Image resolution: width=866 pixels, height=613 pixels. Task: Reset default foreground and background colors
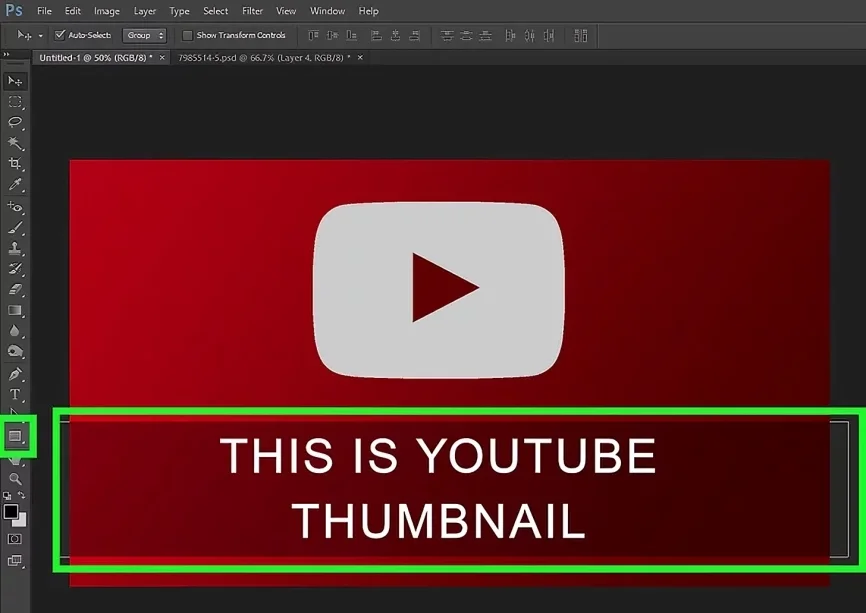point(7,496)
